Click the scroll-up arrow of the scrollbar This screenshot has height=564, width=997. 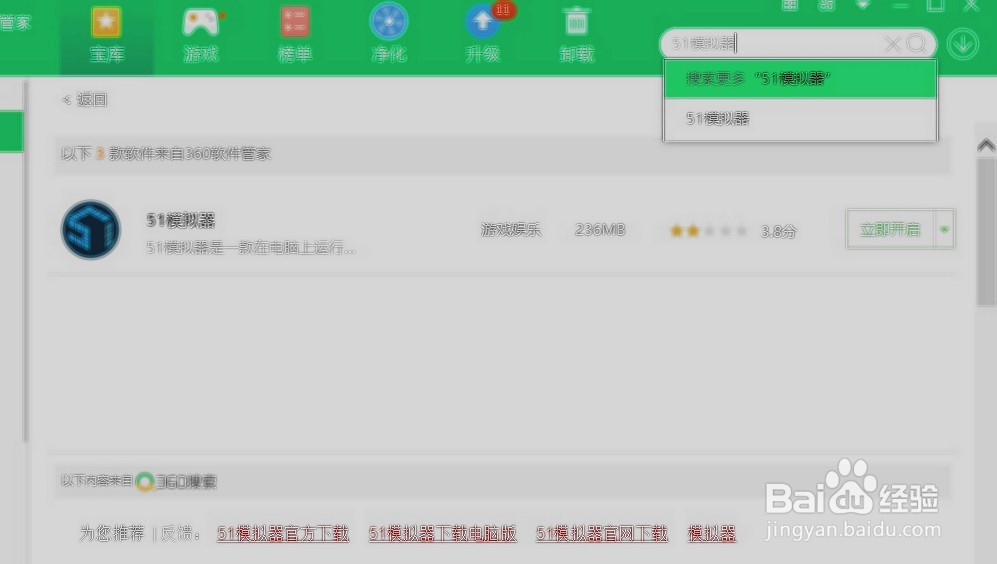point(986,146)
